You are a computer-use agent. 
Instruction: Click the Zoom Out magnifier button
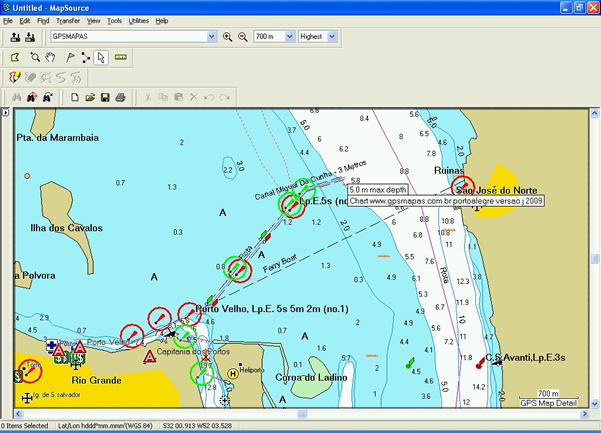[242, 37]
